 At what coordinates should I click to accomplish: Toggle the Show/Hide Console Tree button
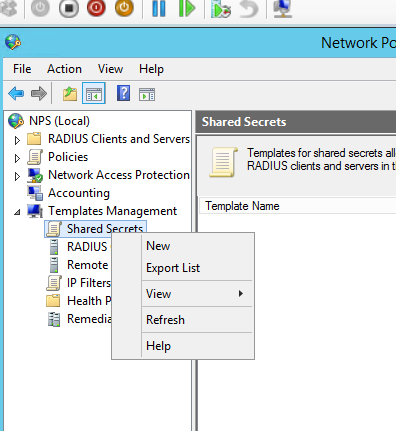(94, 93)
